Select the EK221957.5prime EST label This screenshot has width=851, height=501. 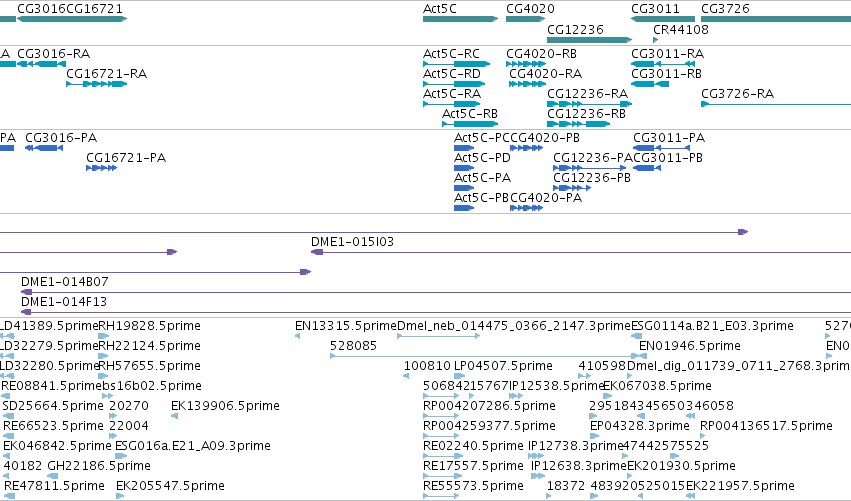pos(740,486)
